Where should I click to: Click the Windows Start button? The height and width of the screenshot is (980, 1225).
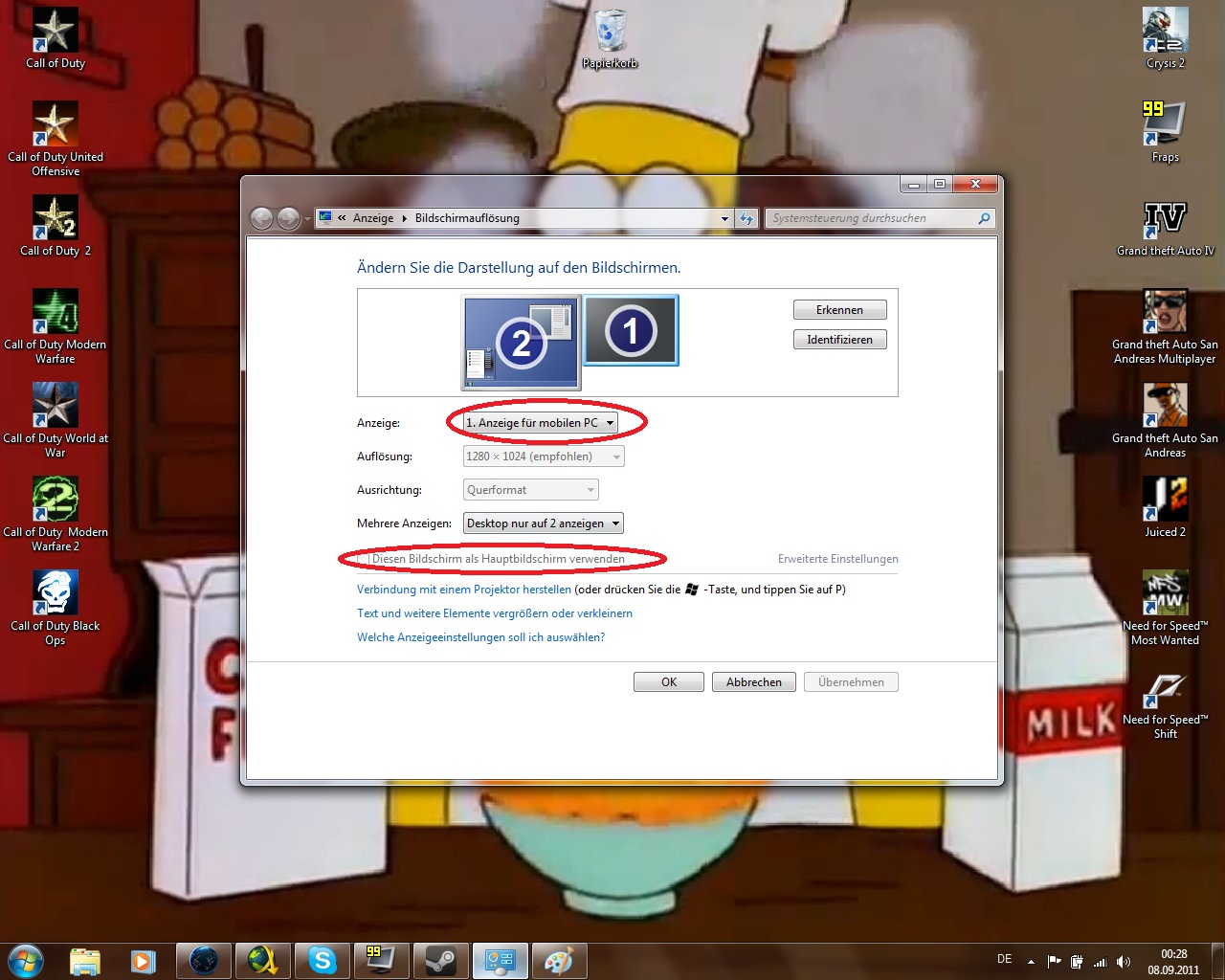(26, 960)
